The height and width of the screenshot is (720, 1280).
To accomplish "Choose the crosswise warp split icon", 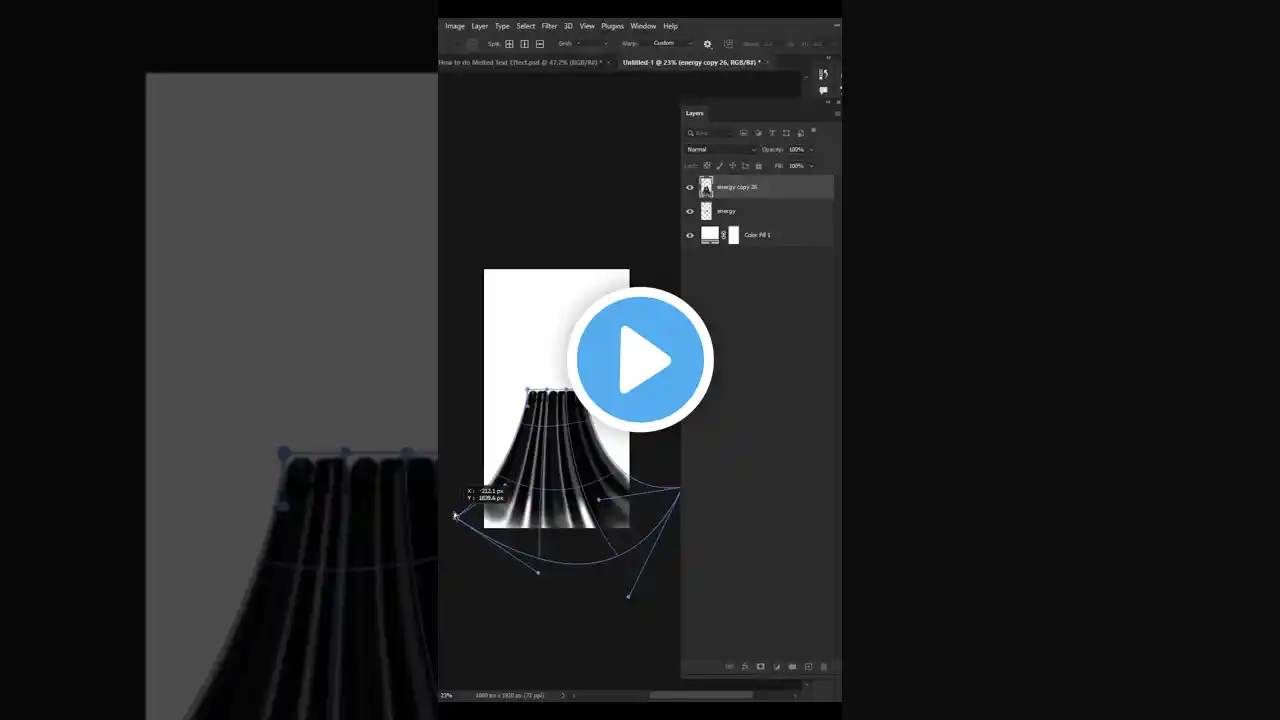I will click(x=509, y=44).
